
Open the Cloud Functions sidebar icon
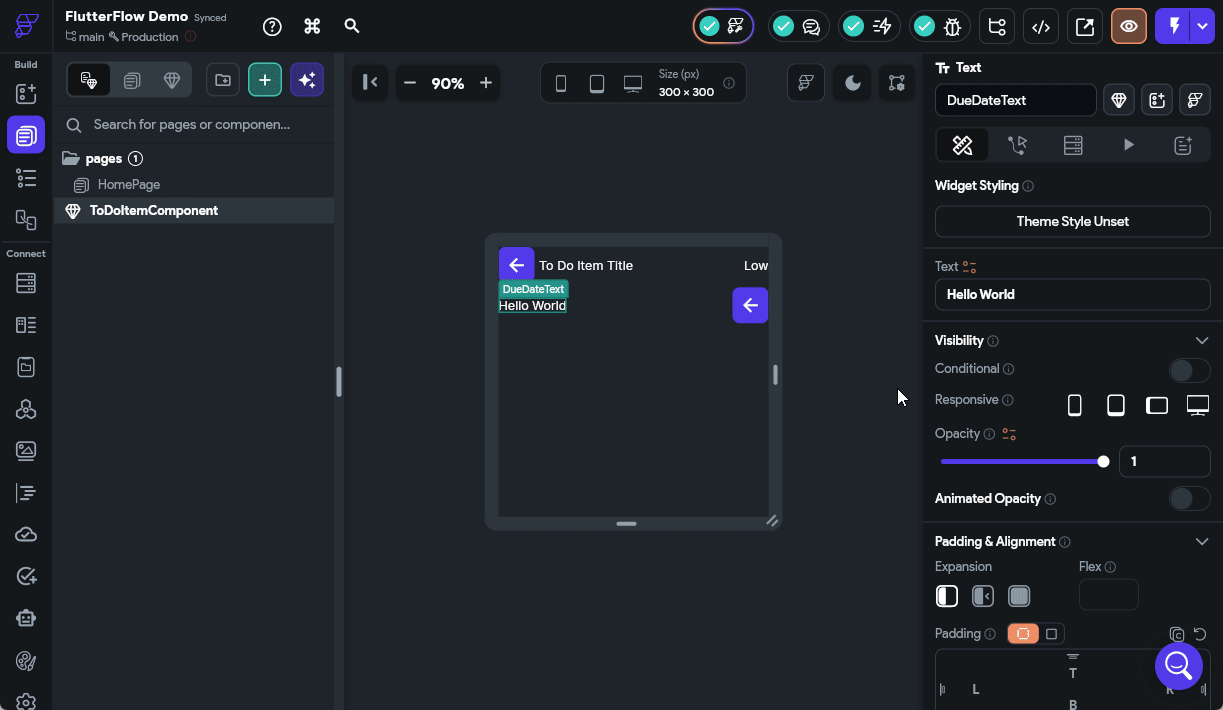(x=26, y=535)
